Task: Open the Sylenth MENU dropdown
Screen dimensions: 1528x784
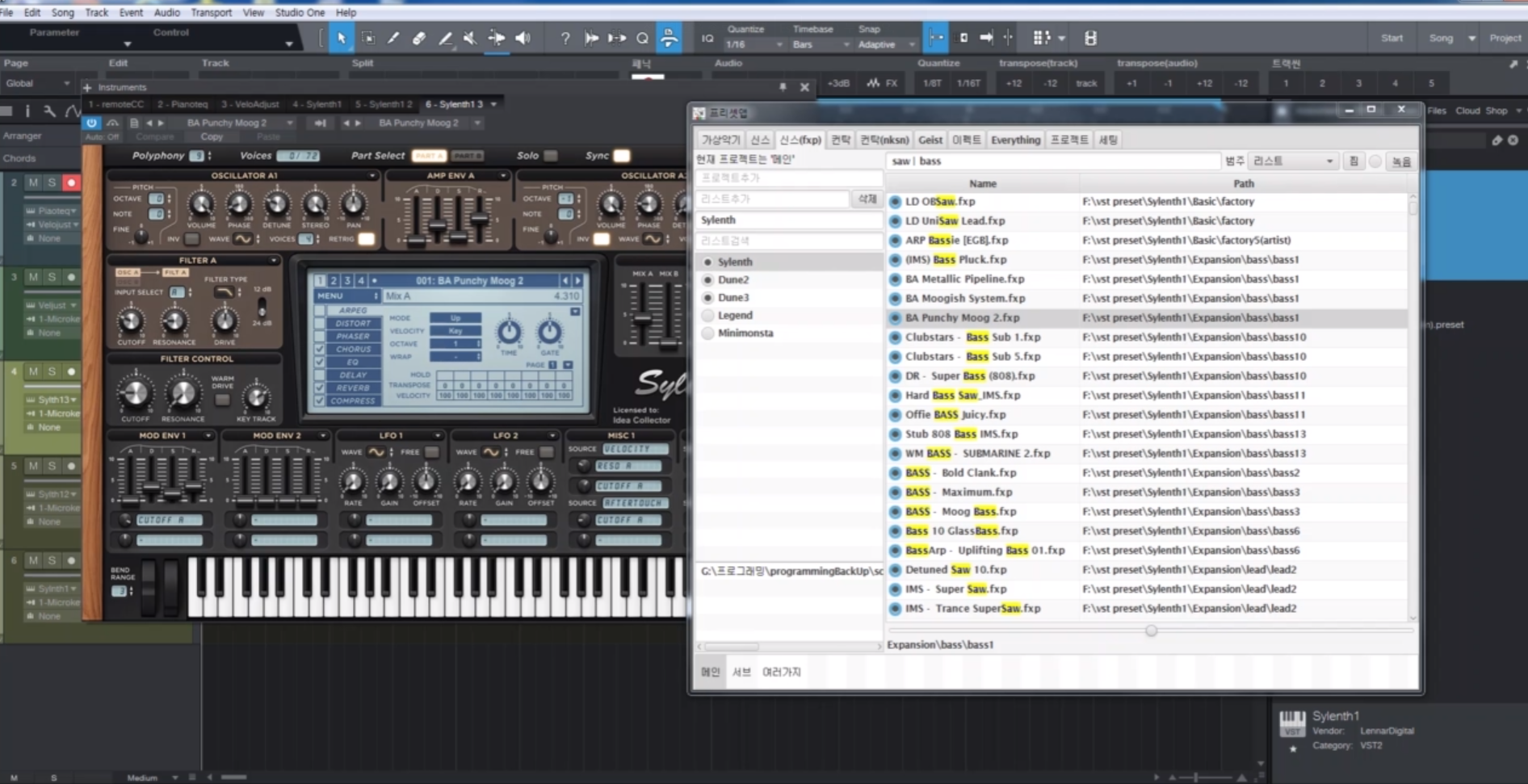Action: [x=347, y=296]
